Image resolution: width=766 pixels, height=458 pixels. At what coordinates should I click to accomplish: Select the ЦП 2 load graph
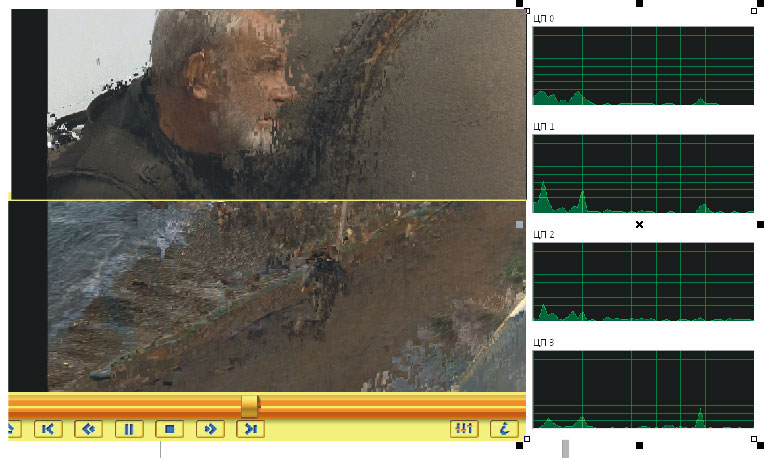tap(643, 281)
